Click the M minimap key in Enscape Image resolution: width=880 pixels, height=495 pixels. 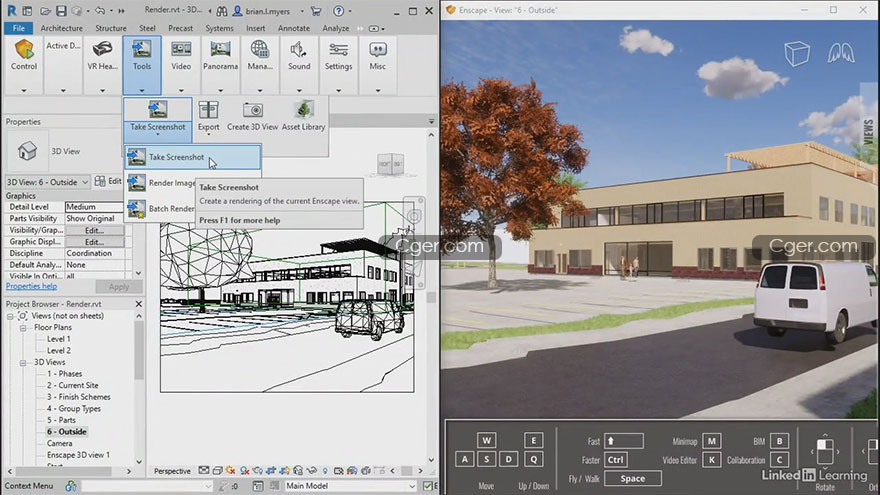coord(712,441)
